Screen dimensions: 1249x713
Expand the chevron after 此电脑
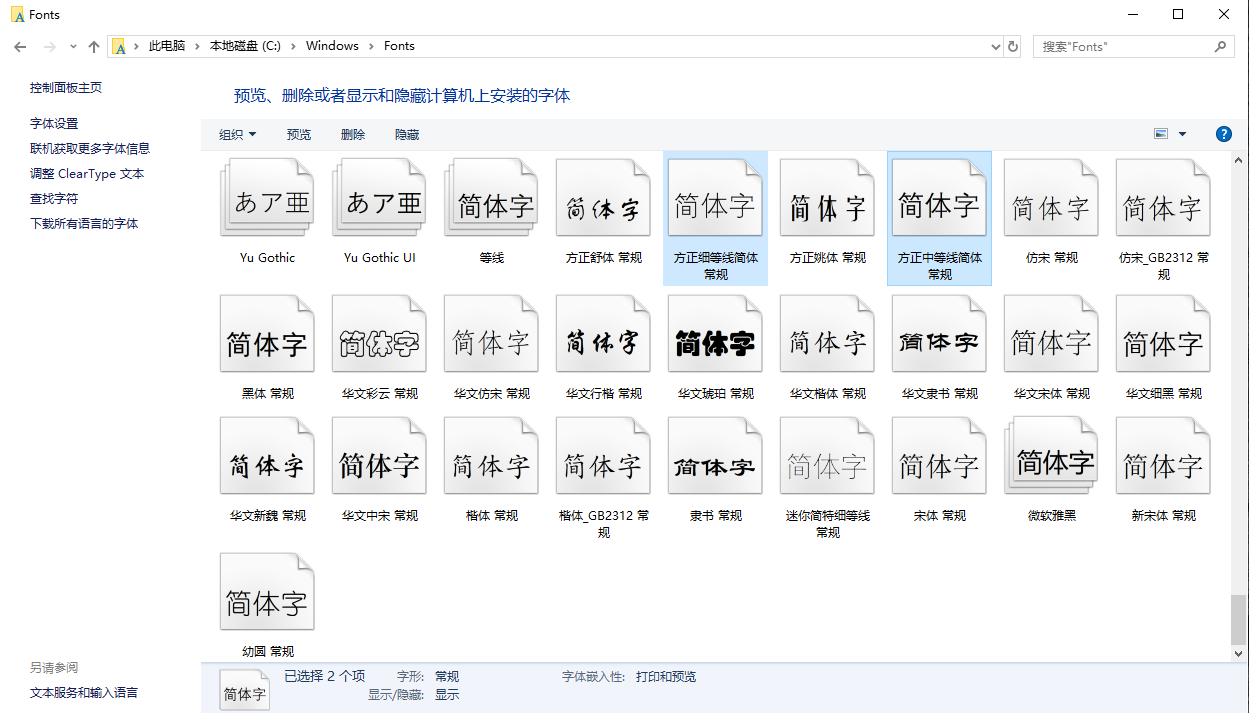pyautogui.click(x=197, y=46)
